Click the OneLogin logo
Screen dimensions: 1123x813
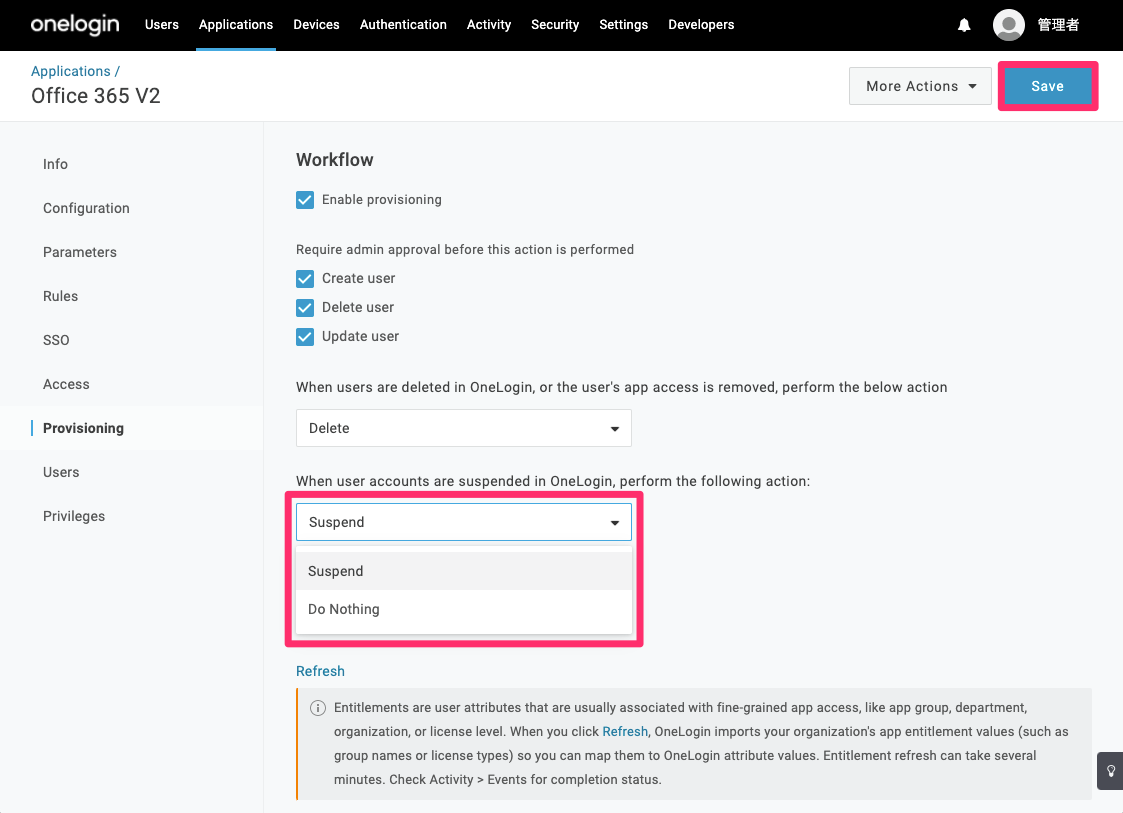pos(75,24)
